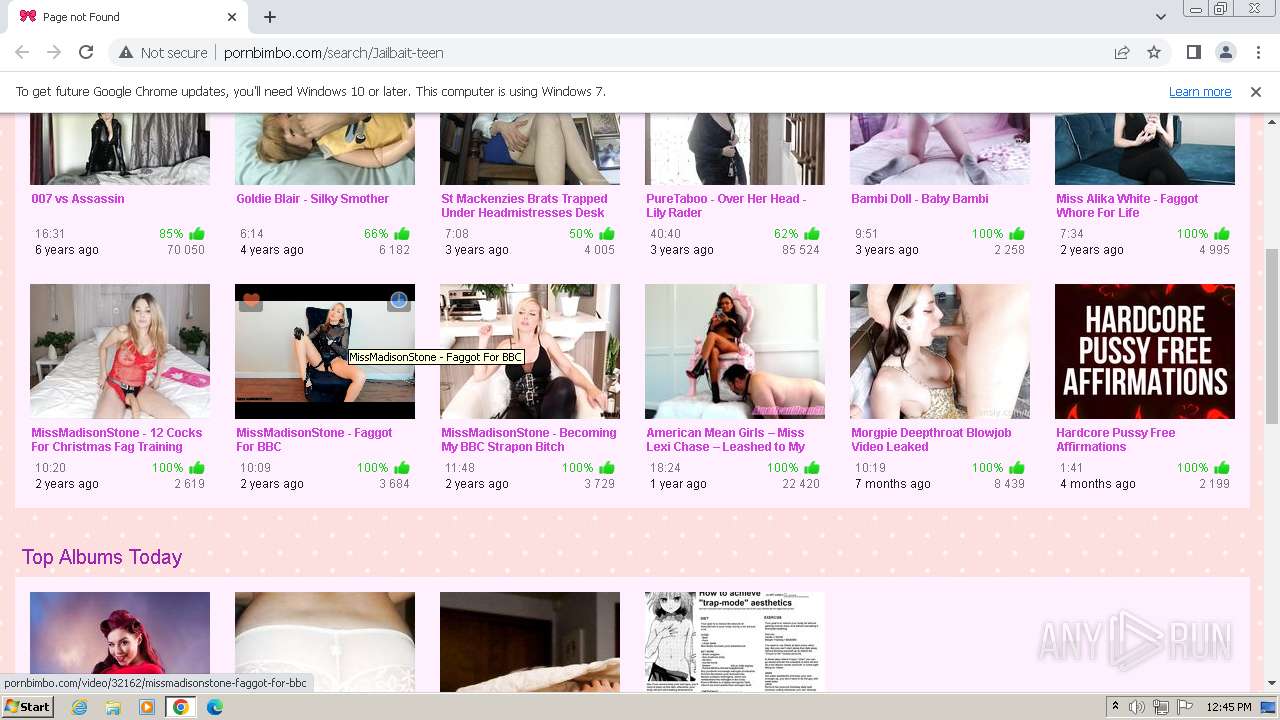The height and width of the screenshot is (720, 1280).
Task: Open the volume control in tray
Action: 1137,707
